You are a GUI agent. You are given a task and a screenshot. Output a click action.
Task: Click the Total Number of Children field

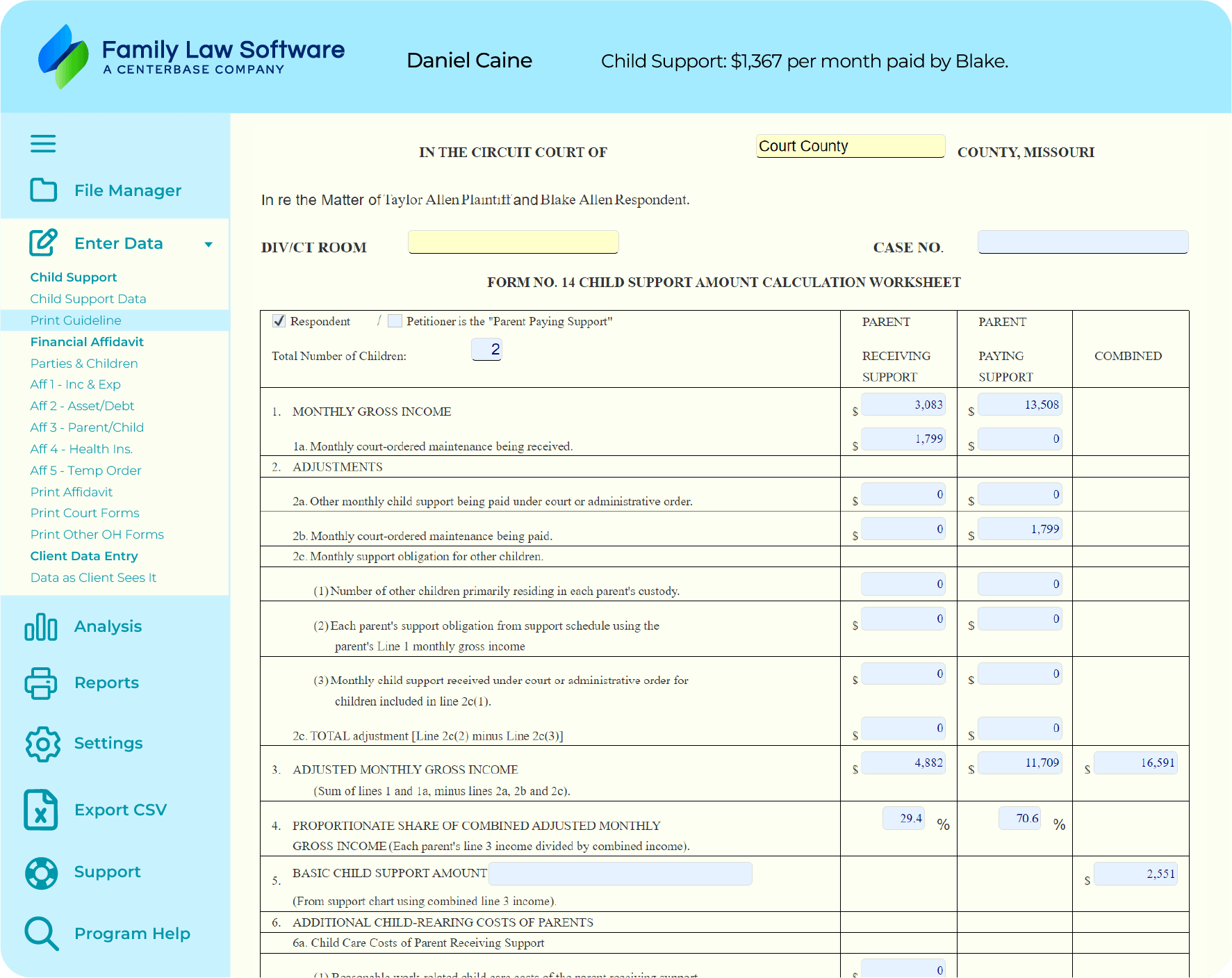tap(486, 349)
